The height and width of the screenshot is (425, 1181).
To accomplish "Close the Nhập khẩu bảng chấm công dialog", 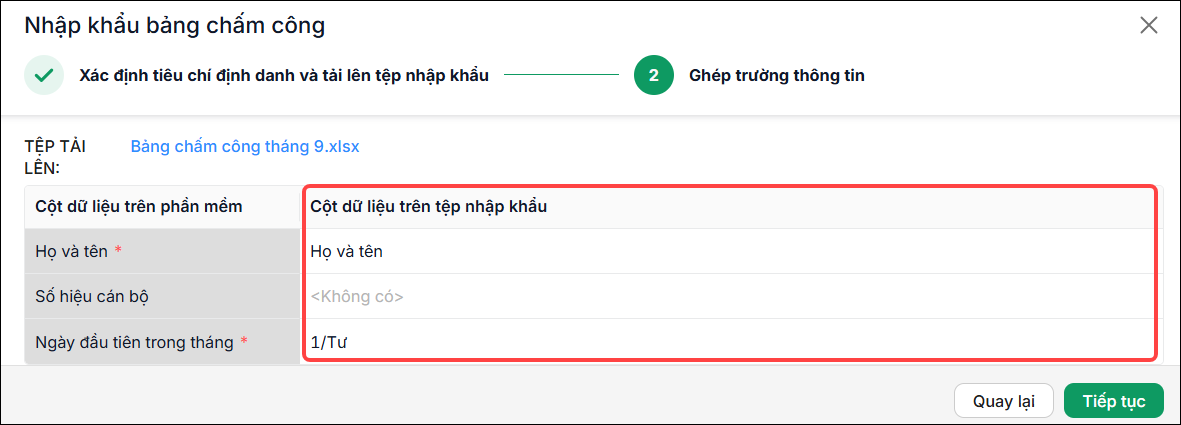I will [1148, 26].
